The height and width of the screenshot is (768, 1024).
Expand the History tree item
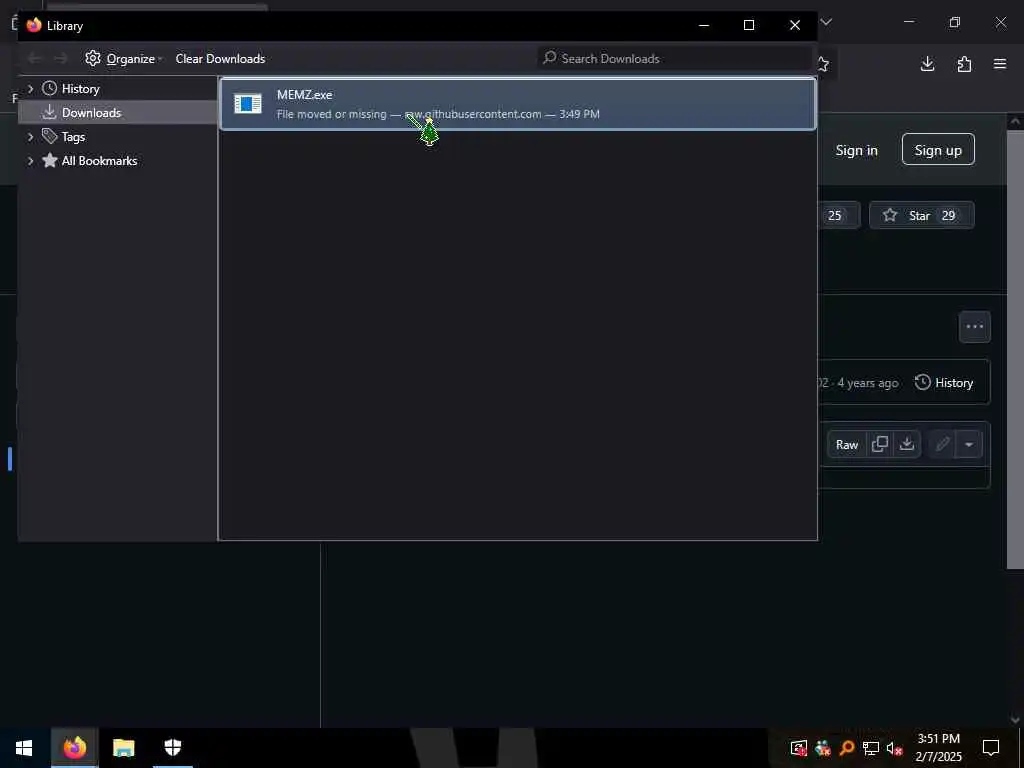(x=30, y=89)
